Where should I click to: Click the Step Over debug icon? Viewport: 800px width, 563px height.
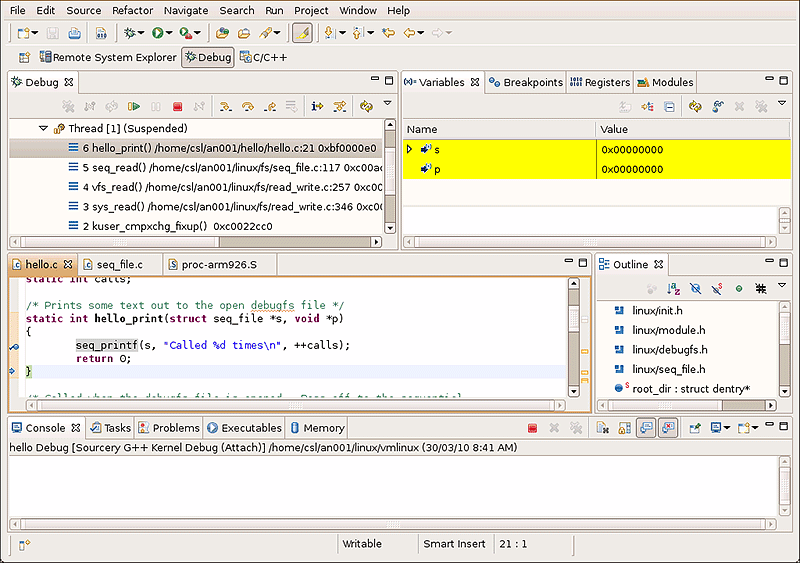(247, 106)
